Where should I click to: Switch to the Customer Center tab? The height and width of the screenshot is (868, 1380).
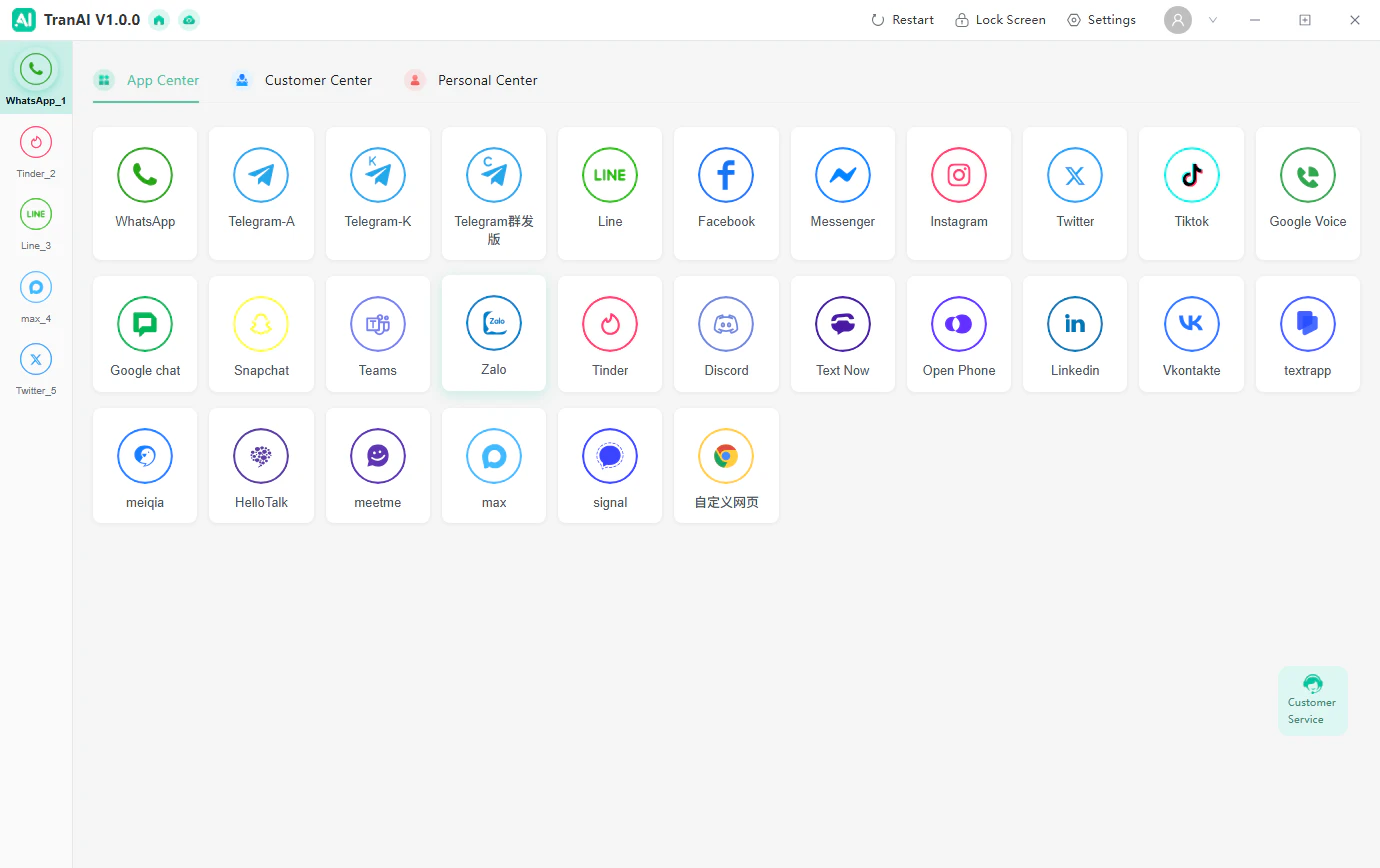coord(302,80)
